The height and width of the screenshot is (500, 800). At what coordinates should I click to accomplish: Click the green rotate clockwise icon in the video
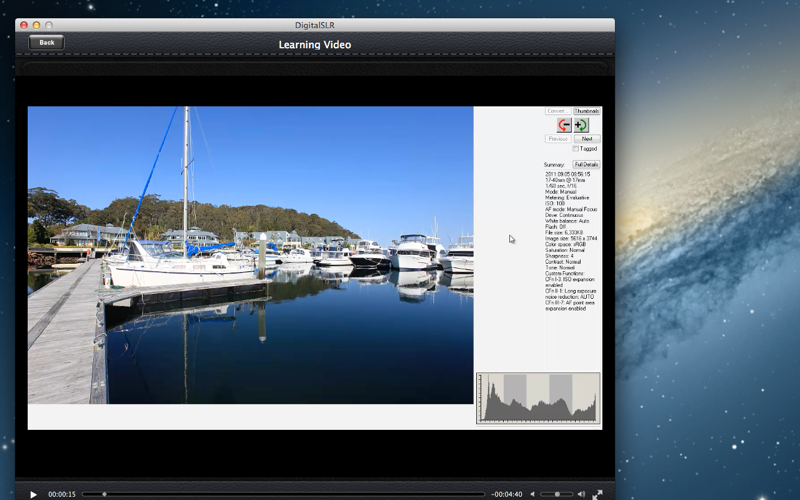click(581, 125)
